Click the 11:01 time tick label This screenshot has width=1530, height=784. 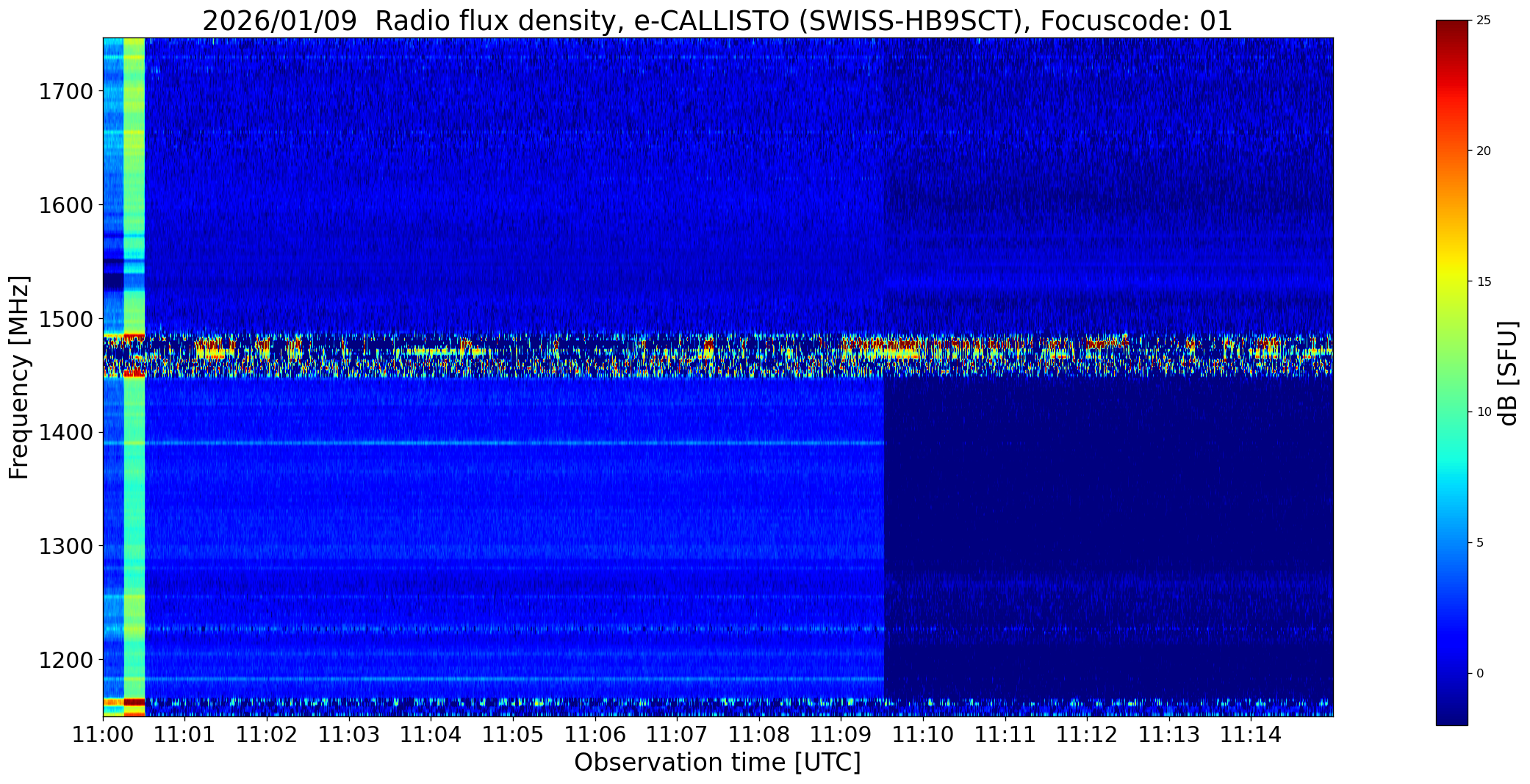pyautogui.click(x=185, y=734)
